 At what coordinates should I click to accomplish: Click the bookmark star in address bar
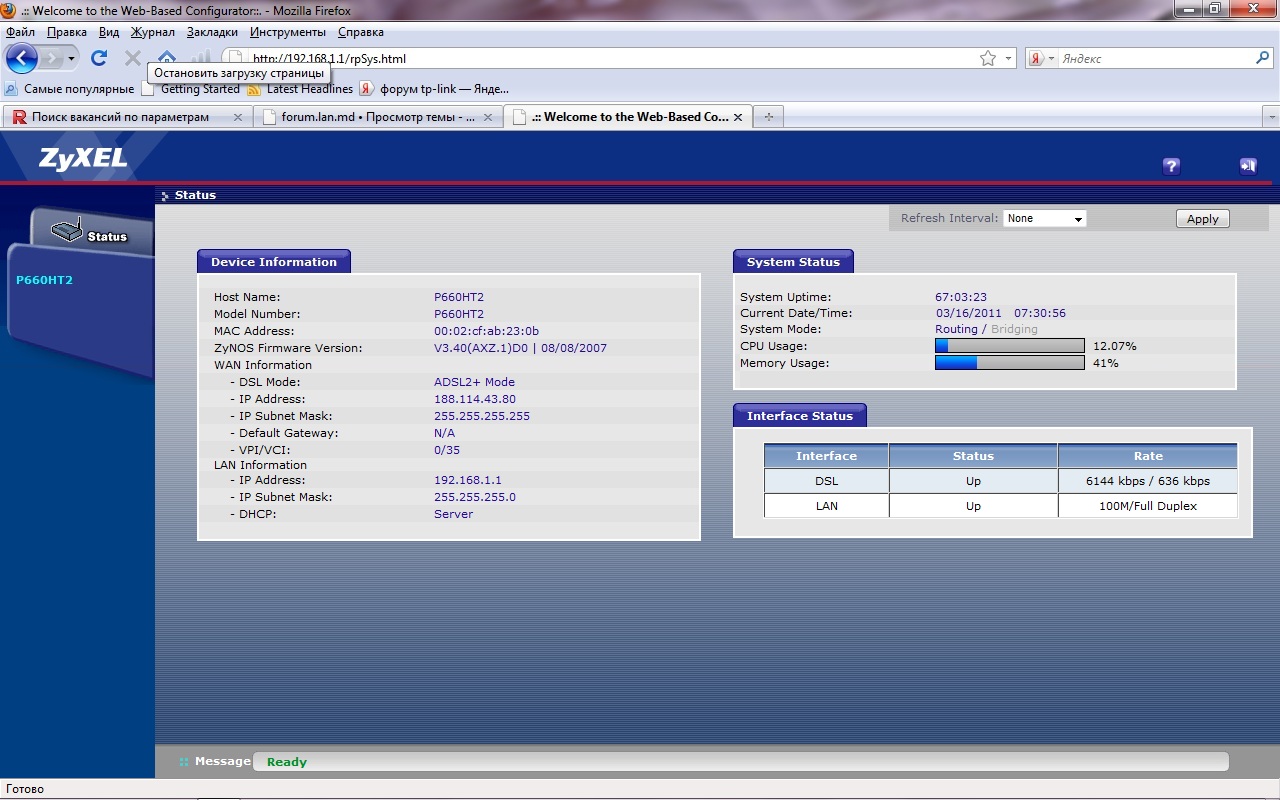(988, 59)
